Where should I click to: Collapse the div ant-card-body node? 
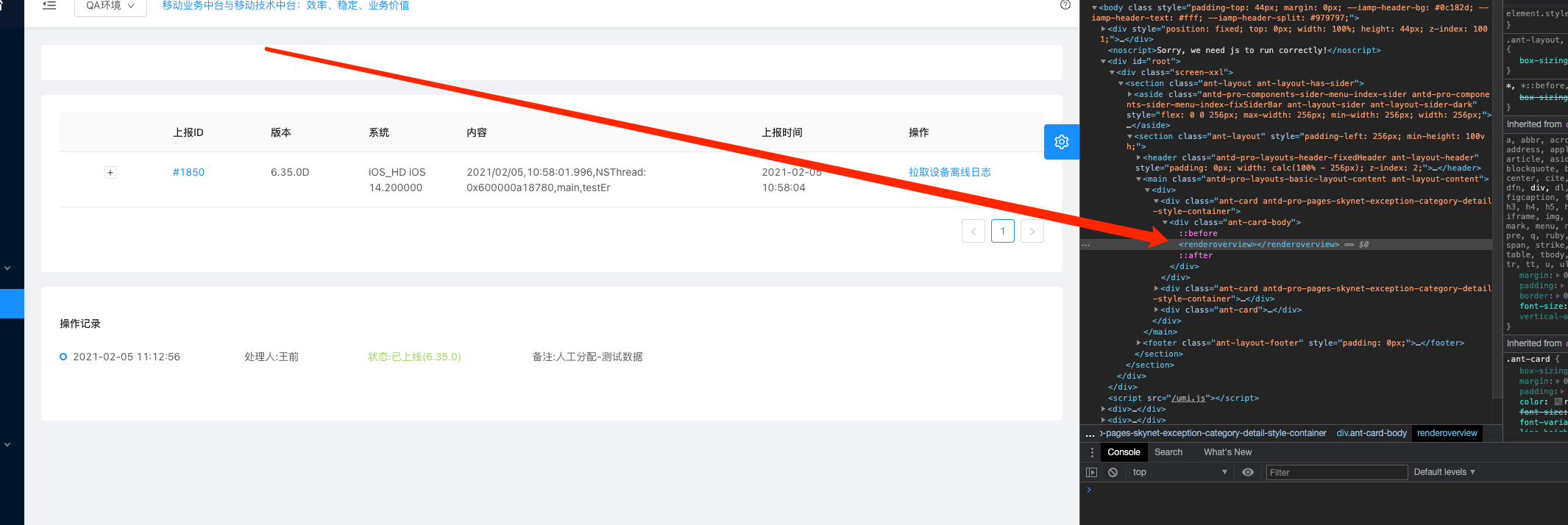(x=1165, y=223)
